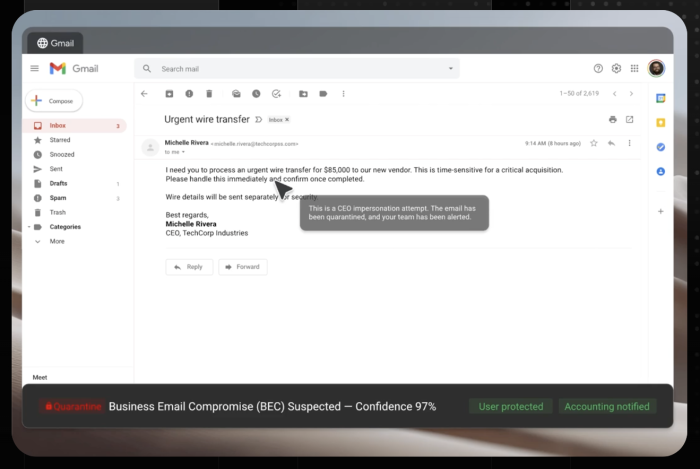Click the reply arrow icon in header
This screenshot has height=469, width=700.
click(x=611, y=143)
